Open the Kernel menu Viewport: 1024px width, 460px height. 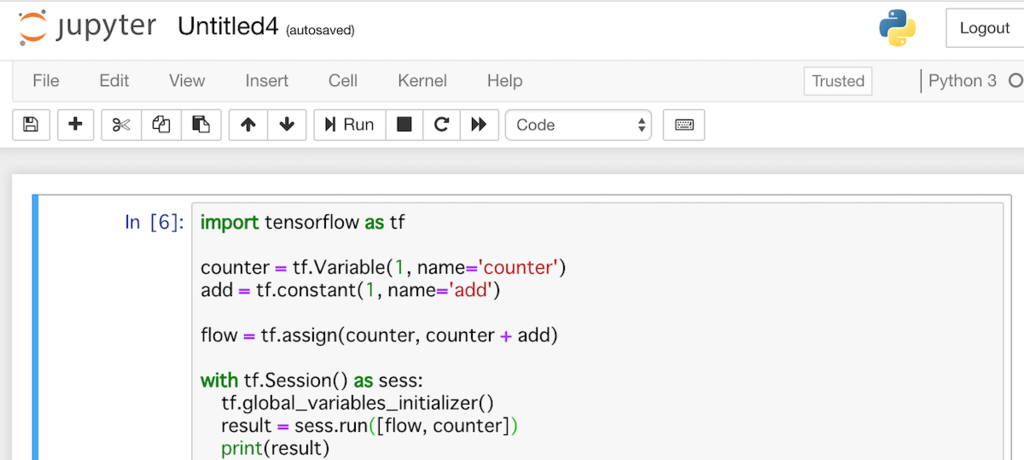(422, 81)
